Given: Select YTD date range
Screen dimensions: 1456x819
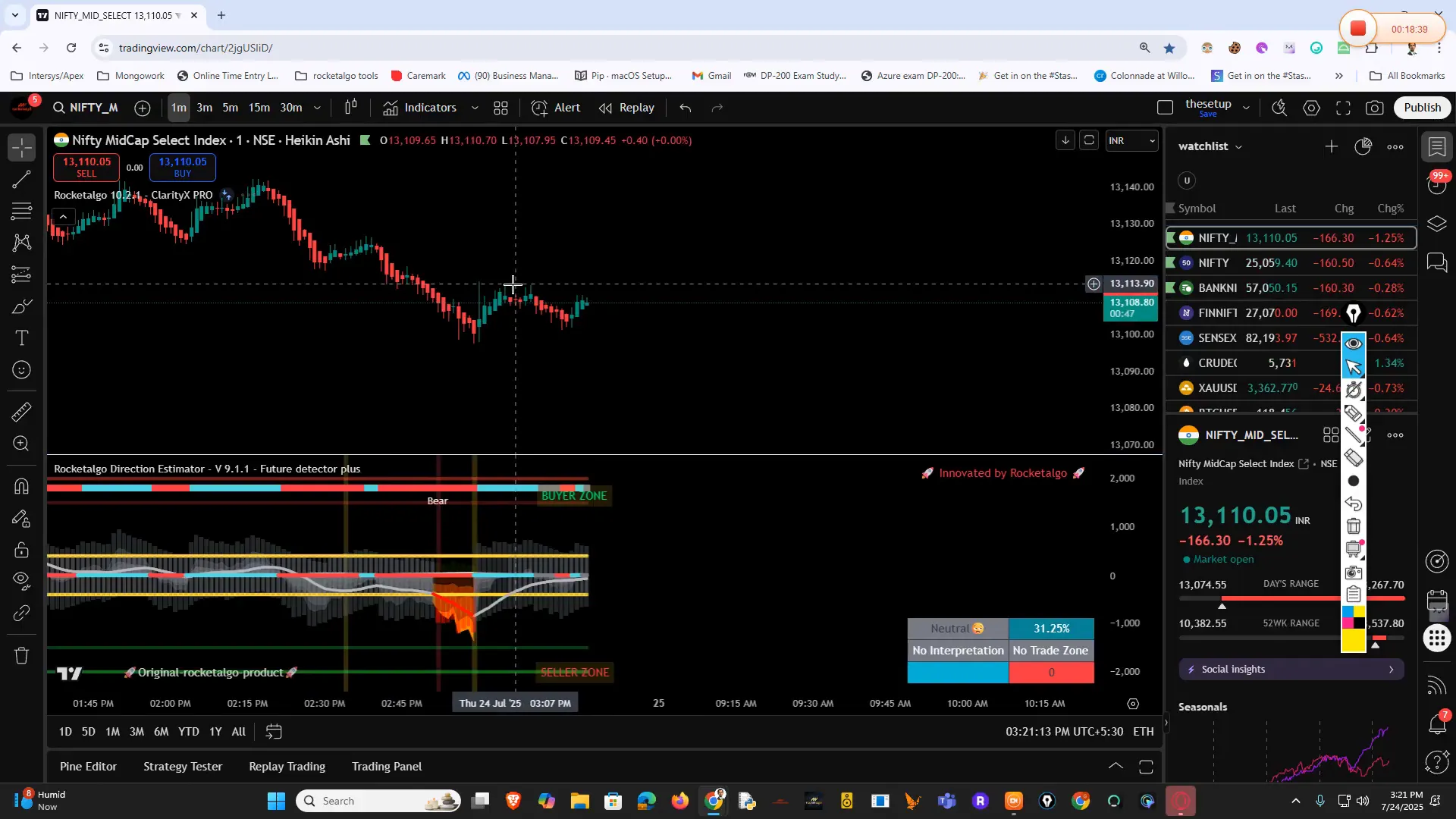Looking at the screenshot, I should coord(188,732).
